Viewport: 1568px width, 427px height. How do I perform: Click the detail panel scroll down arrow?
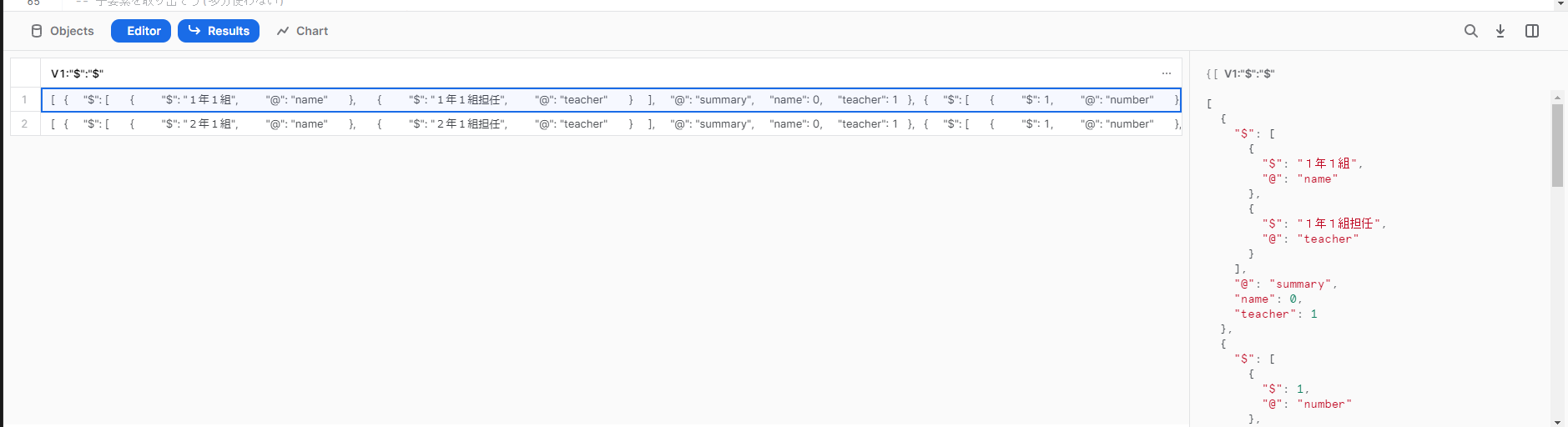[1557, 421]
